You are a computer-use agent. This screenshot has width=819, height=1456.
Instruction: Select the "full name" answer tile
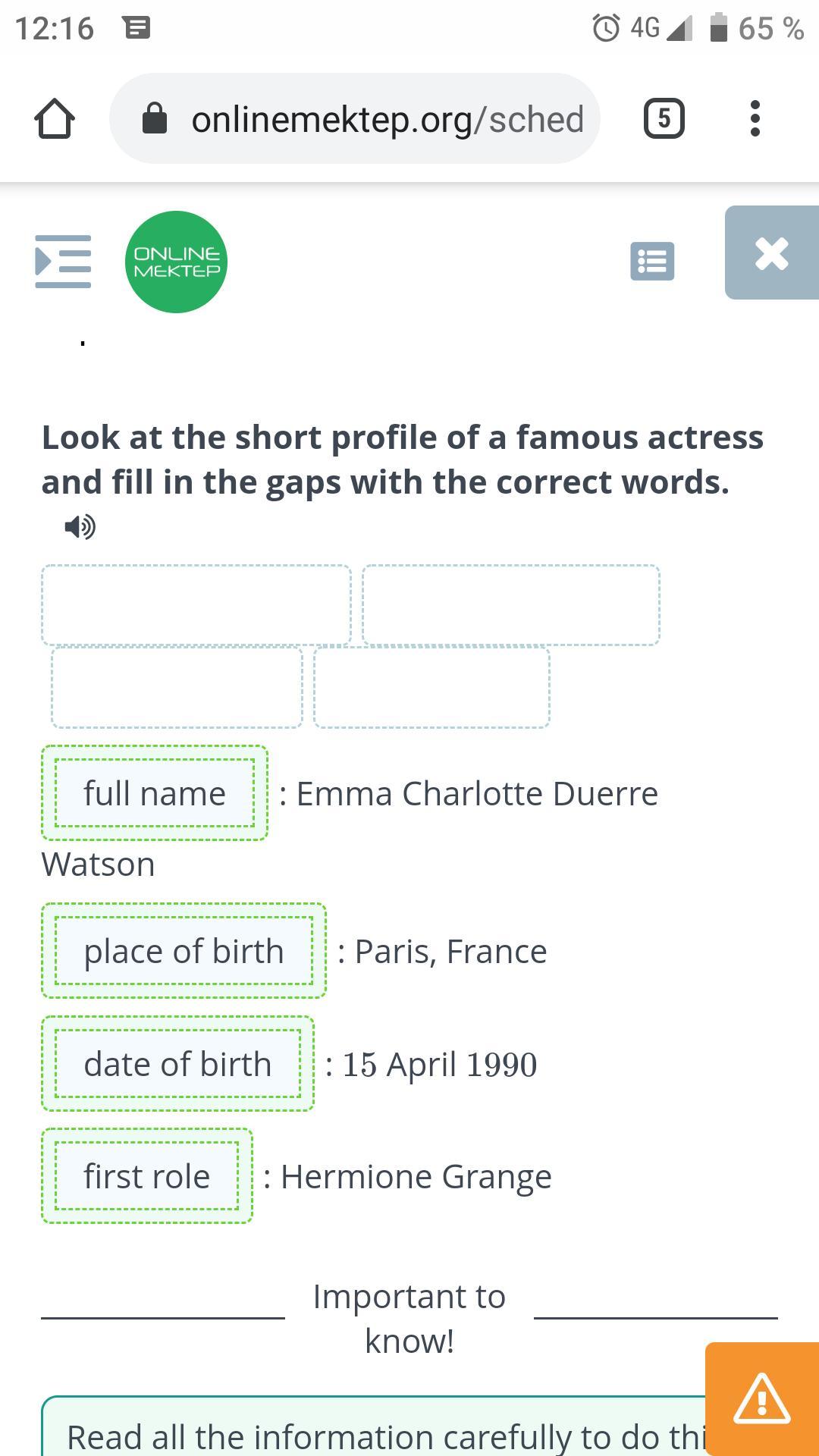[155, 793]
